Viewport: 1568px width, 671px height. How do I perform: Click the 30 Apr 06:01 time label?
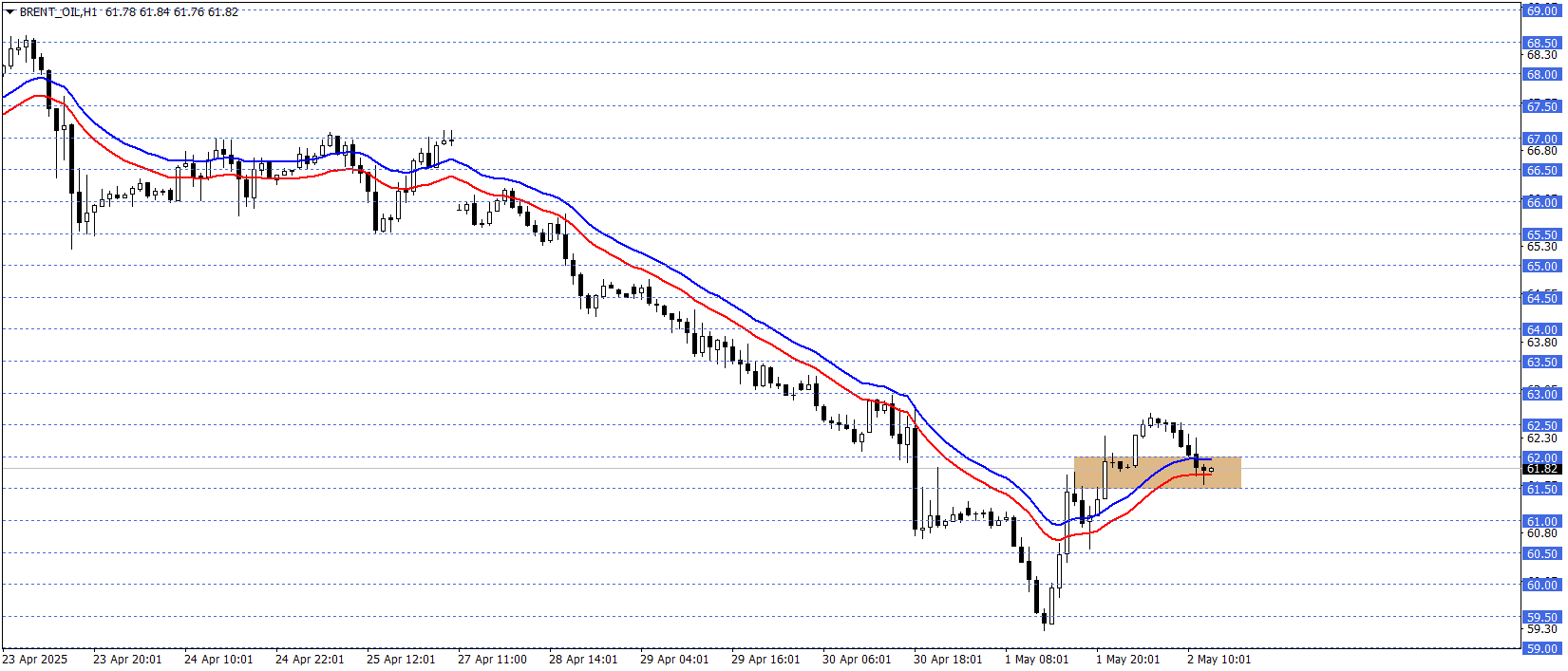[857, 660]
